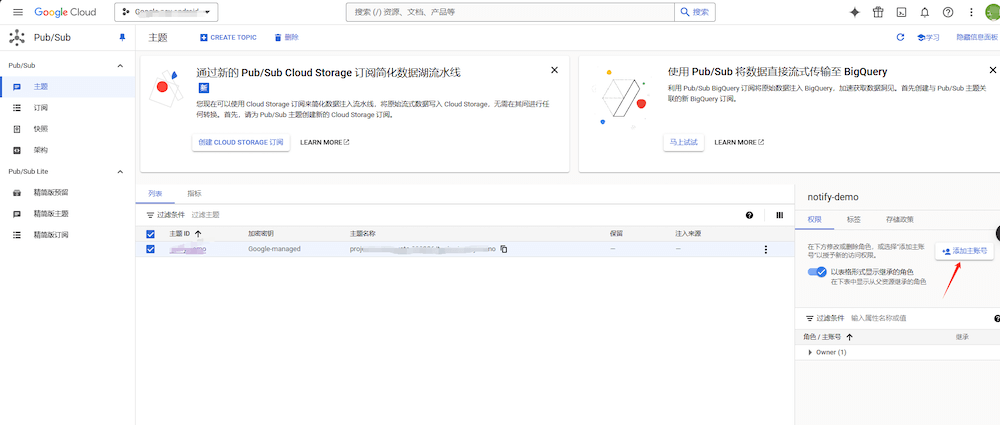Image resolution: width=1000 pixels, height=425 pixels.
Task: Click the CREATE TOPIC button
Action: pos(228,37)
